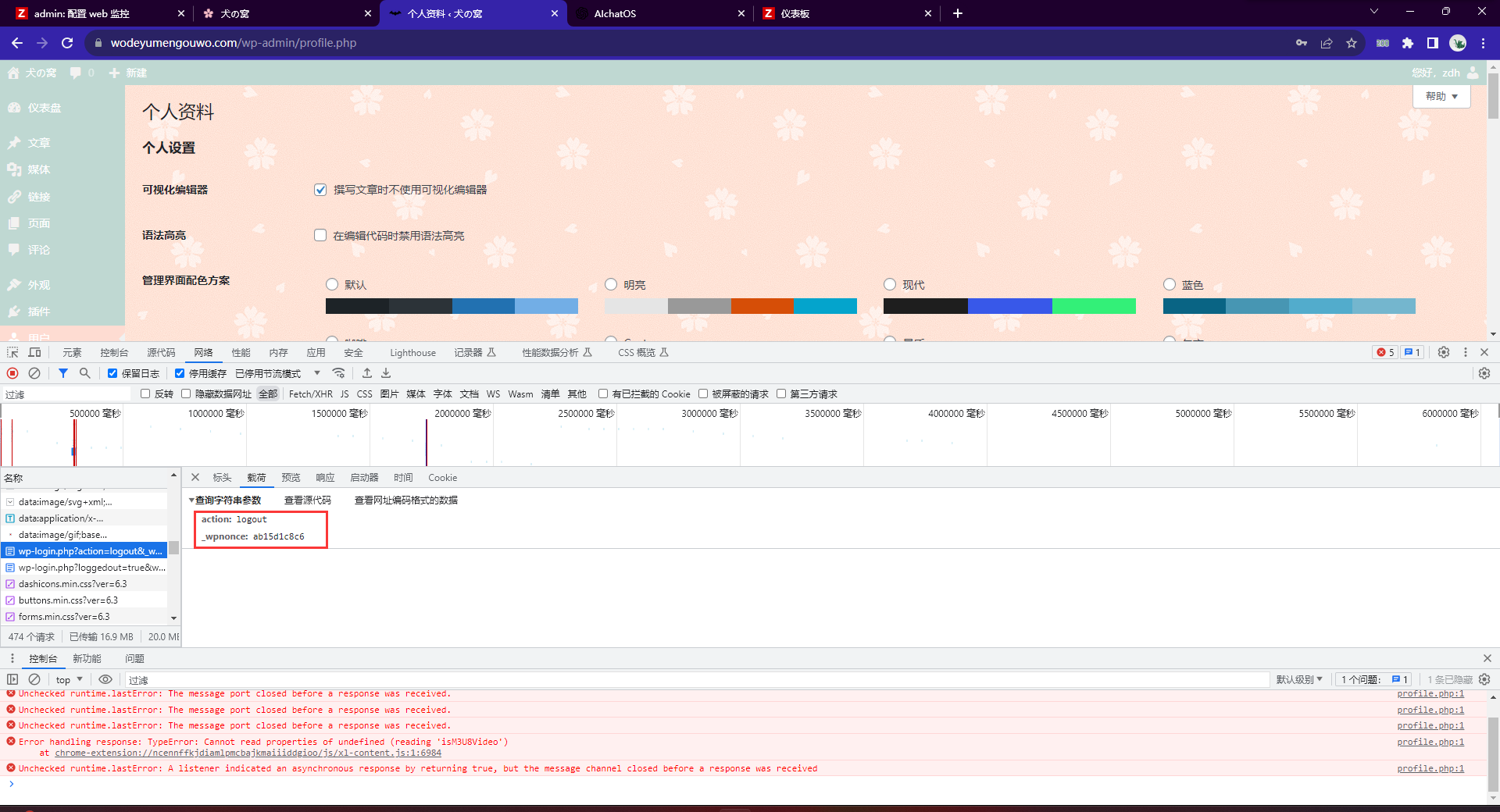Click the inspect element selector icon
Screen dimensions: 1500x812
tap(12, 352)
